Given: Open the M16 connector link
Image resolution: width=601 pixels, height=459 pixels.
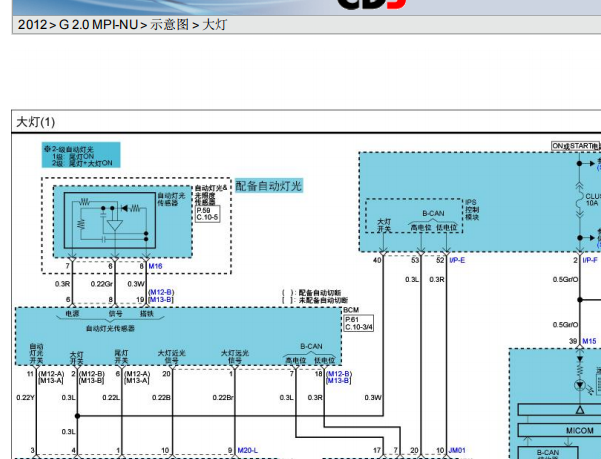Looking at the screenshot, I should (155, 266).
